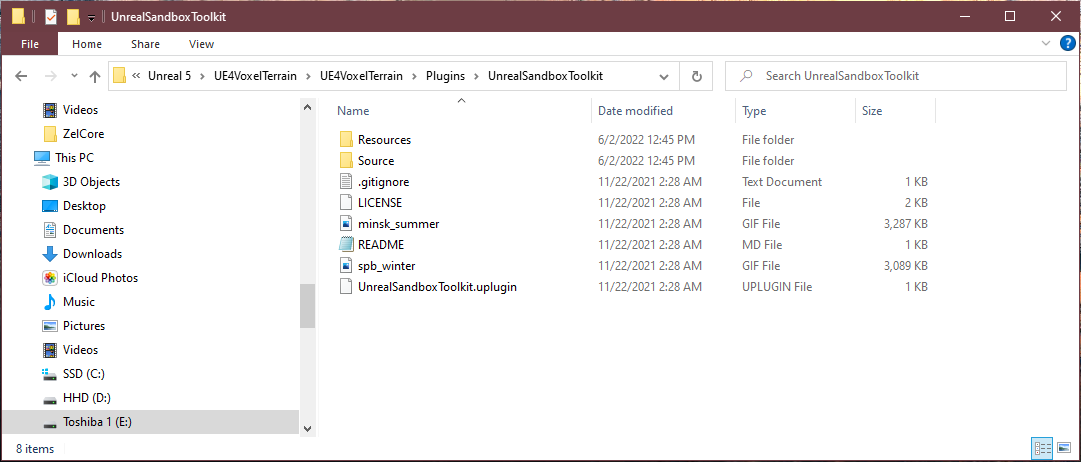Screen dimensions: 1081x462
Task: Open HHD (D:) drive
Action: tap(86, 398)
